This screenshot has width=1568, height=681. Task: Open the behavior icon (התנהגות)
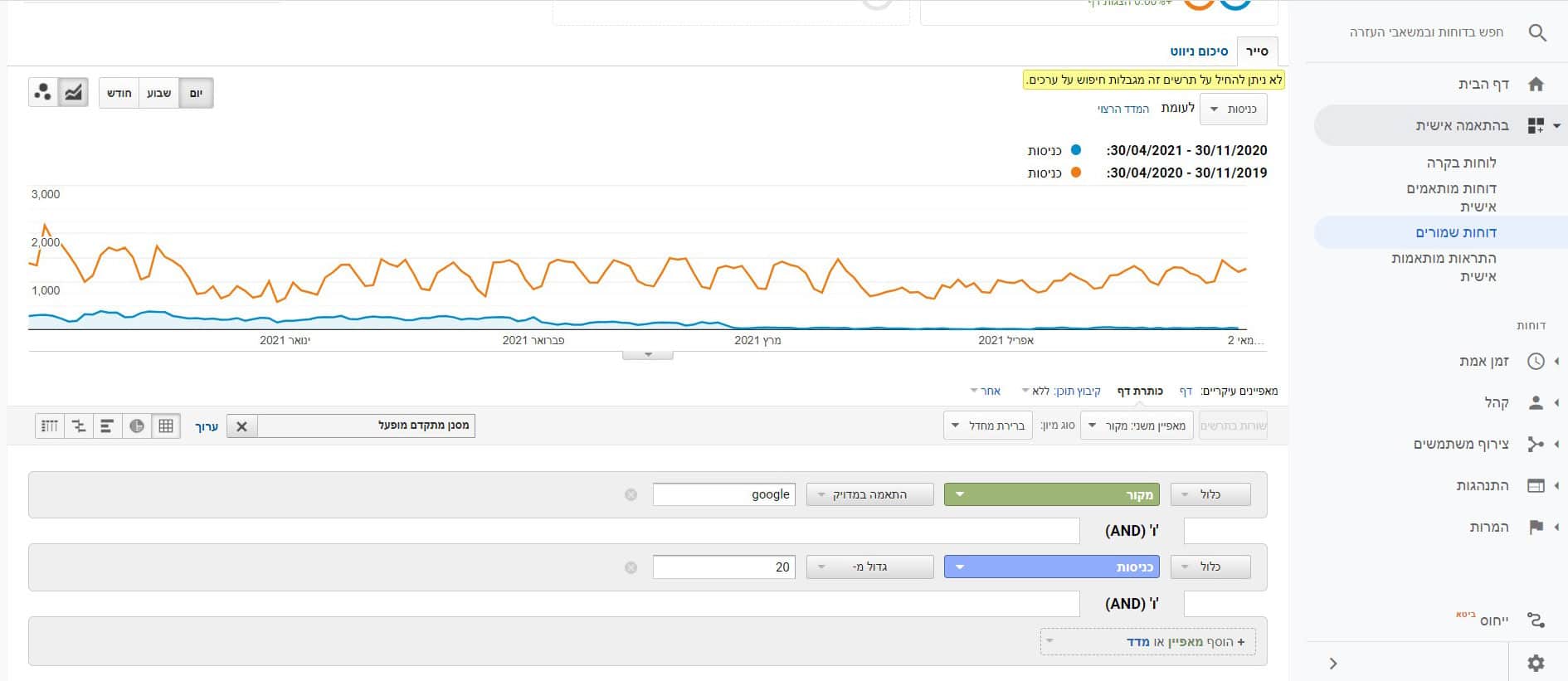[x=1536, y=485]
